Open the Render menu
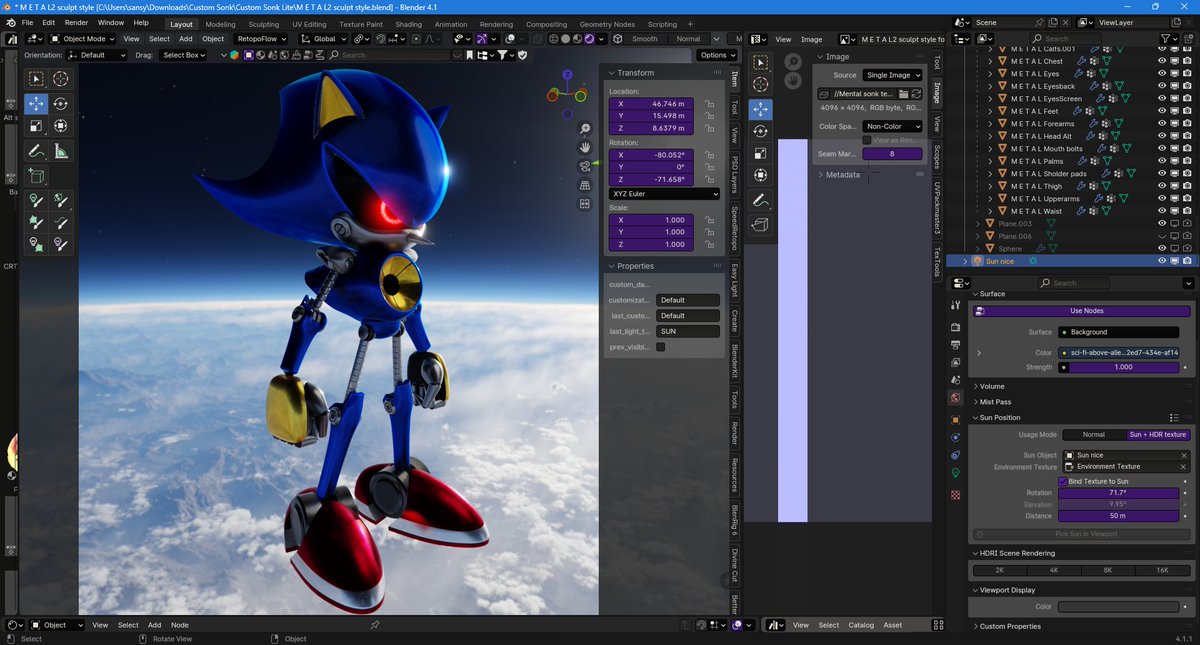1200x645 pixels. click(x=76, y=23)
